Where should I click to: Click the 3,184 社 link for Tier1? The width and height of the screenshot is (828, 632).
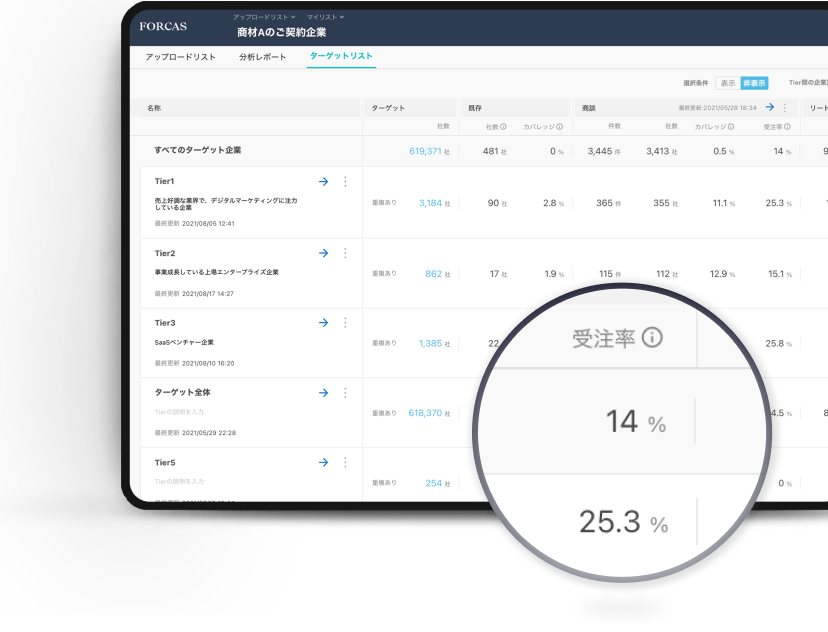point(434,203)
